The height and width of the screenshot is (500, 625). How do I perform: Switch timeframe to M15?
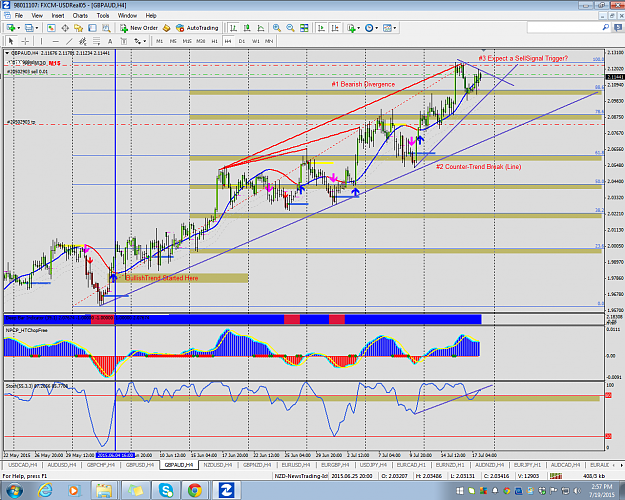[187, 41]
